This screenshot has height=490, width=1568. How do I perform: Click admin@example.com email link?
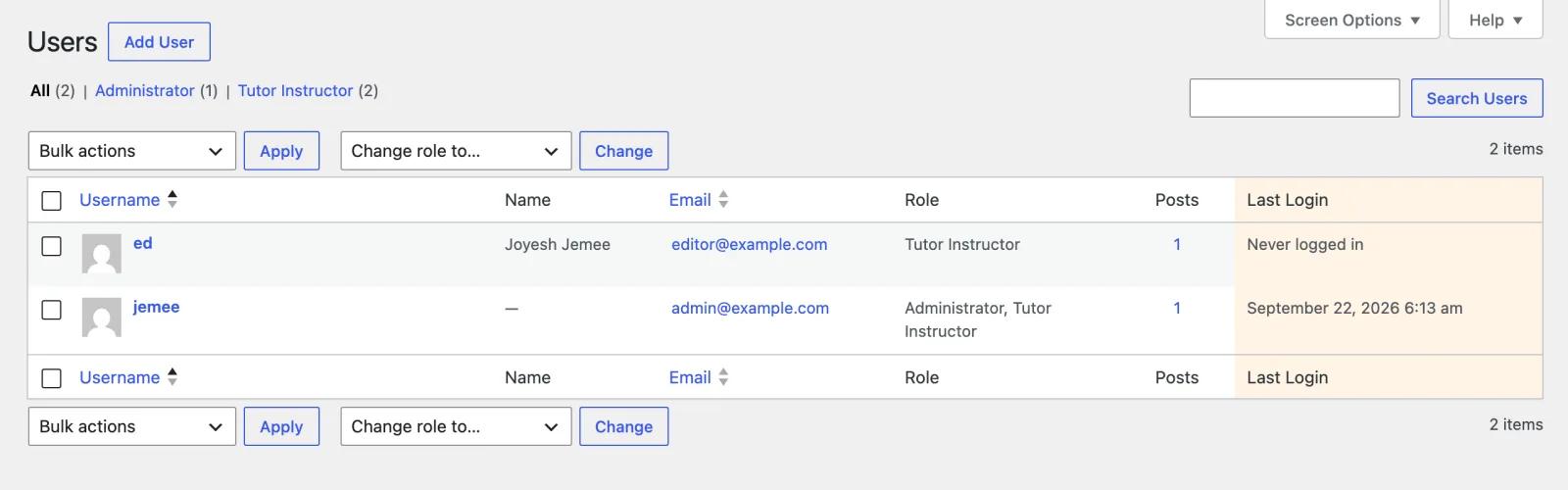point(750,308)
